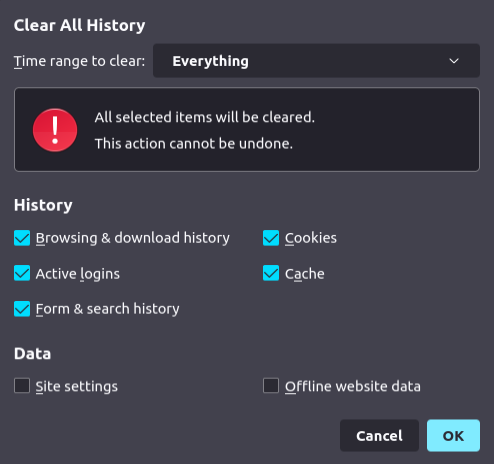Uncheck the Cookies checkbox
The height and width of the screenshot is (464, 494).
pos(271,238)
